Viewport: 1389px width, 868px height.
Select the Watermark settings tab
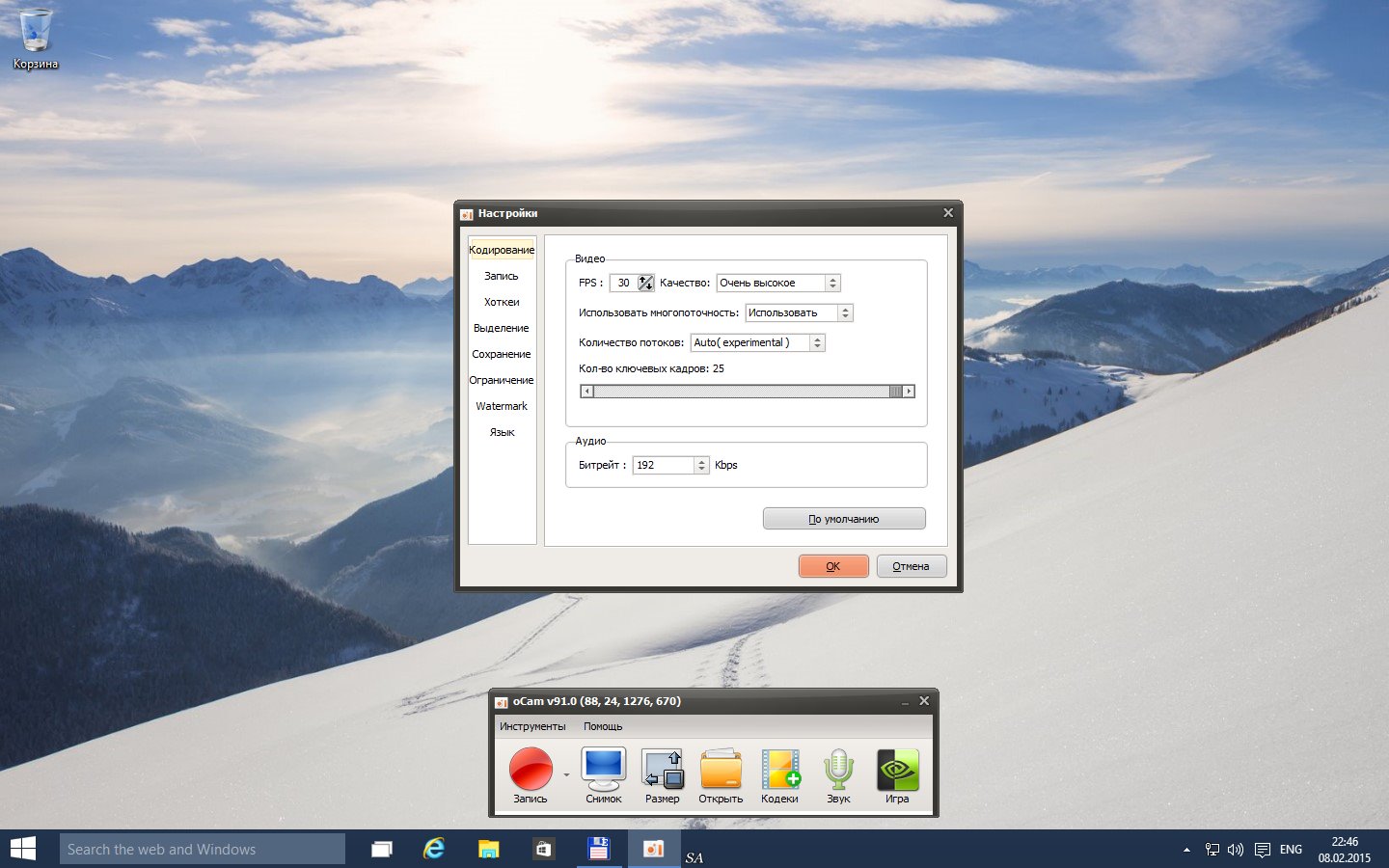coord(502,406)
